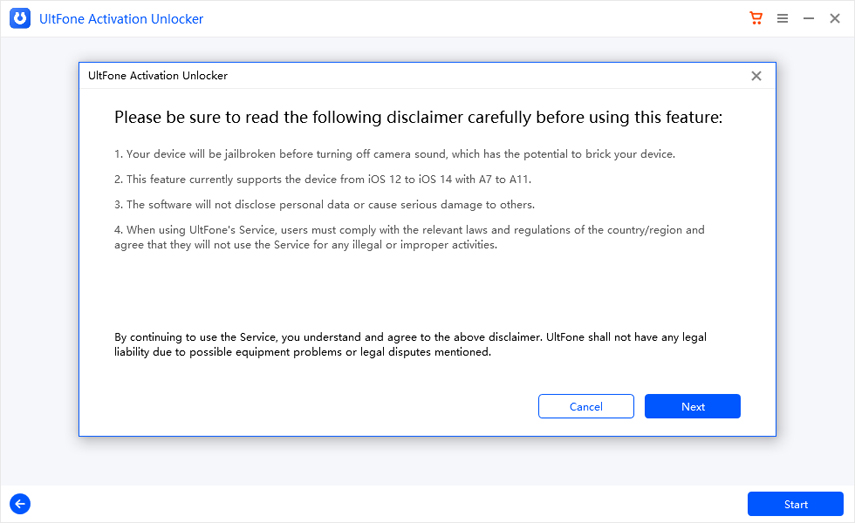Open the hamburger menu in title bar
Image resolution: width=855 pixels, height=523 pixels.
click(x=783, y=18)
